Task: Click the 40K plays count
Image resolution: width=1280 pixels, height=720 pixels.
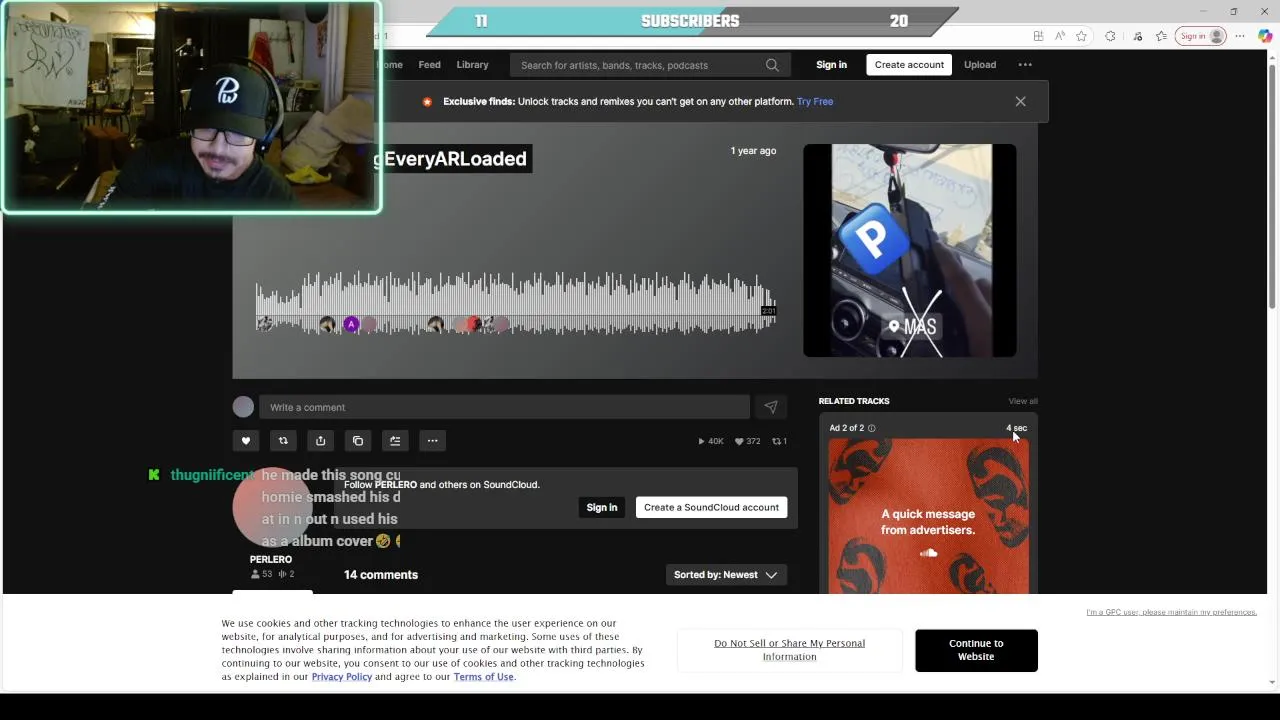Action: point(710,441)
